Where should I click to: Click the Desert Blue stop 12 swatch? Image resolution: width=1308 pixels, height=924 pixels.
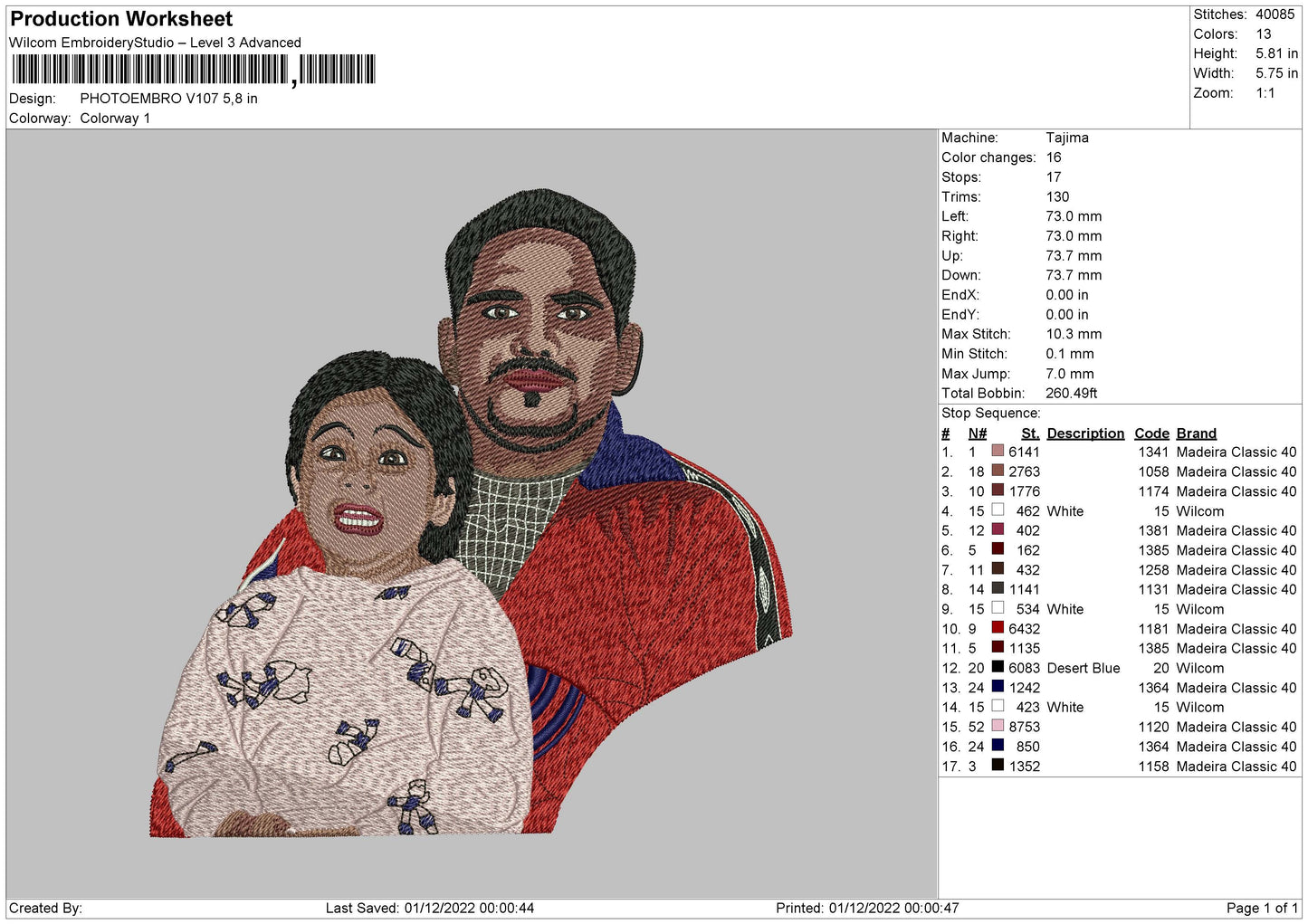(998, 667)
